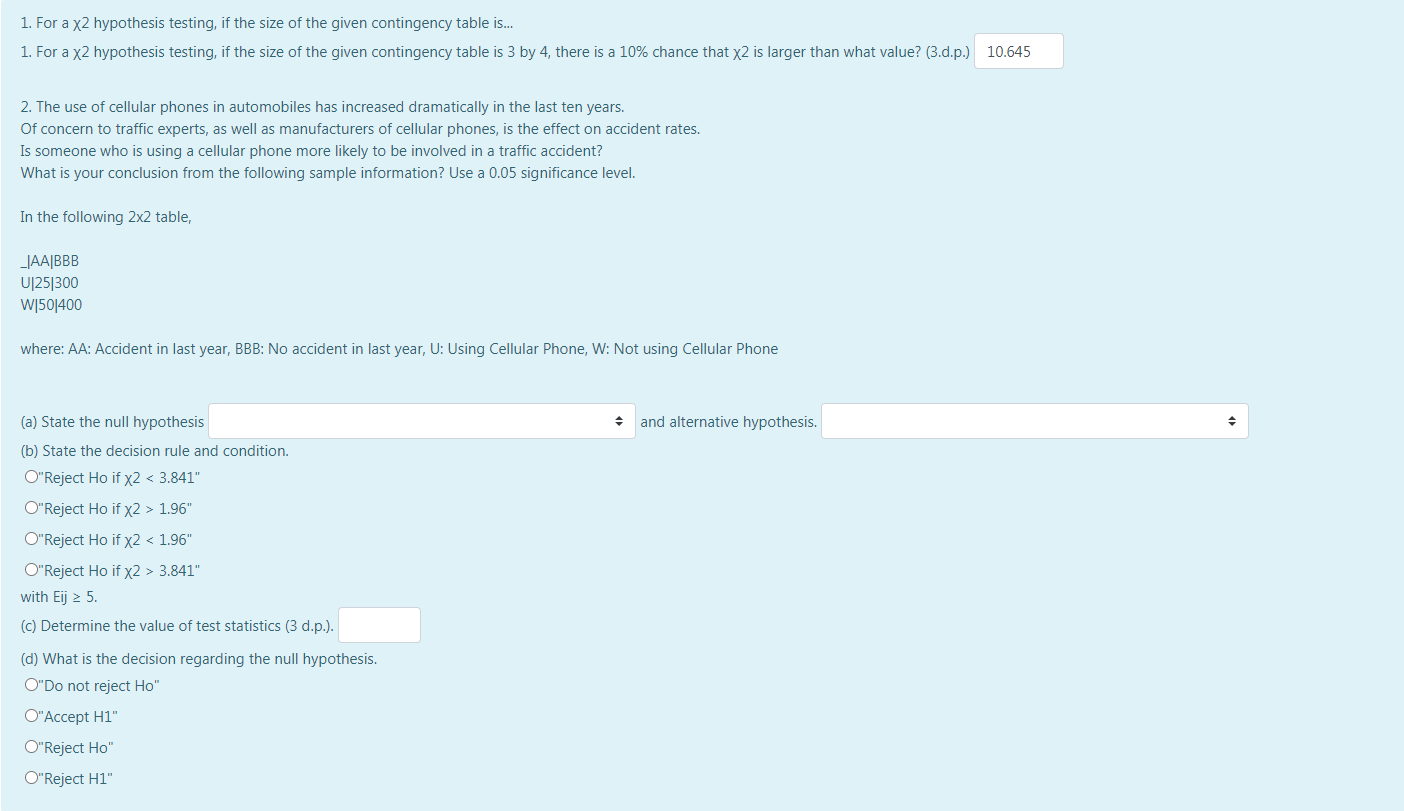Pick the χ2 > 3.841 decision rule radio
1404x811 pixels.
pos(31,570)
